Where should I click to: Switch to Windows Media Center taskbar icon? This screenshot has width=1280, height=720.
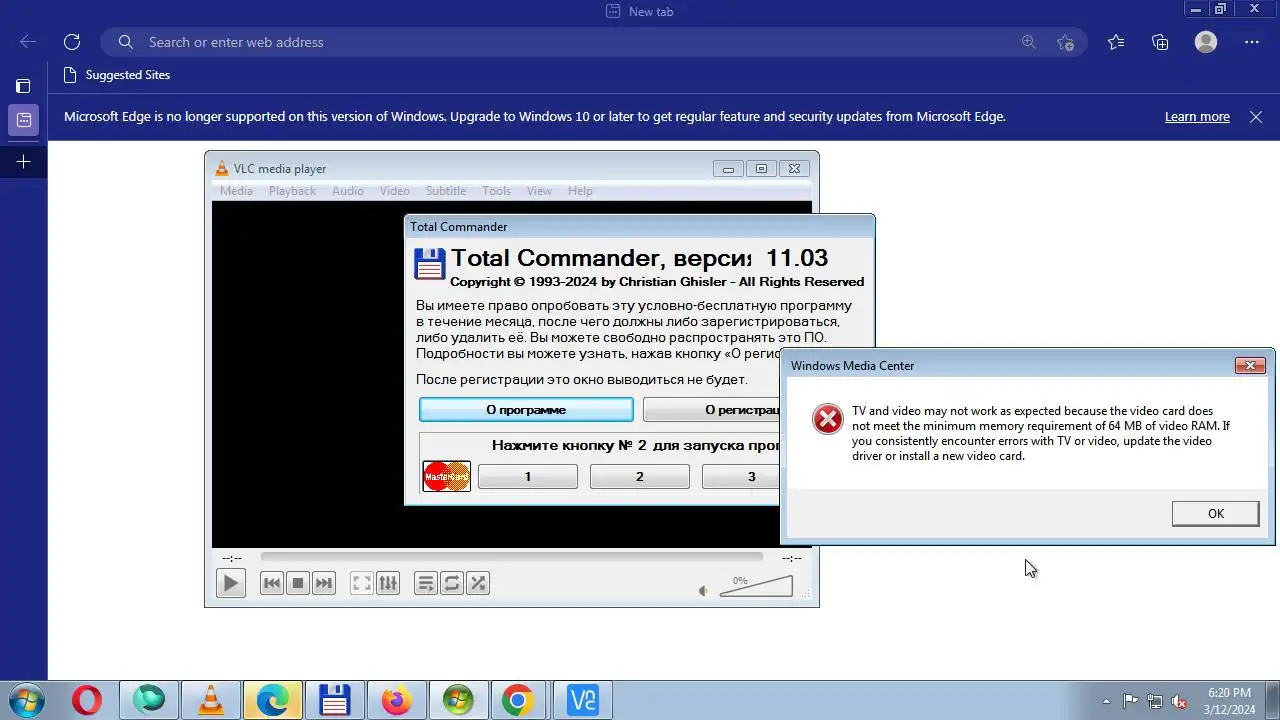458,700
